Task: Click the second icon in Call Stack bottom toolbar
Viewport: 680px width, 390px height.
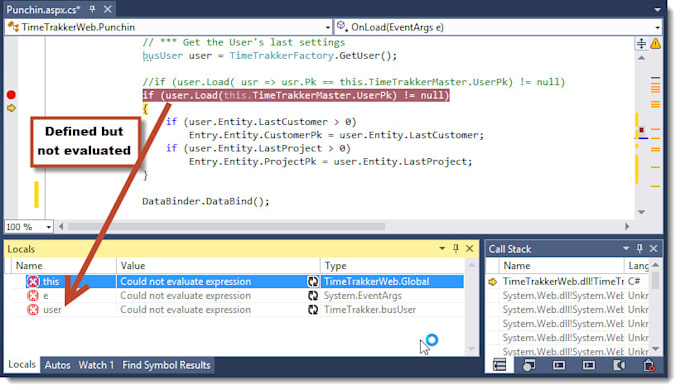Action: [x=529, y=365]
